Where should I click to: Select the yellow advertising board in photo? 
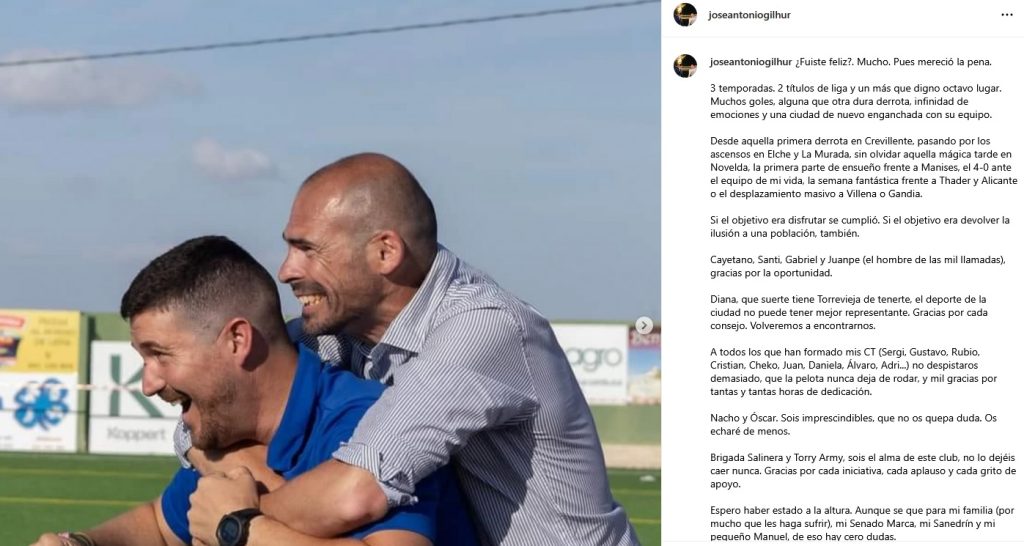40,342
